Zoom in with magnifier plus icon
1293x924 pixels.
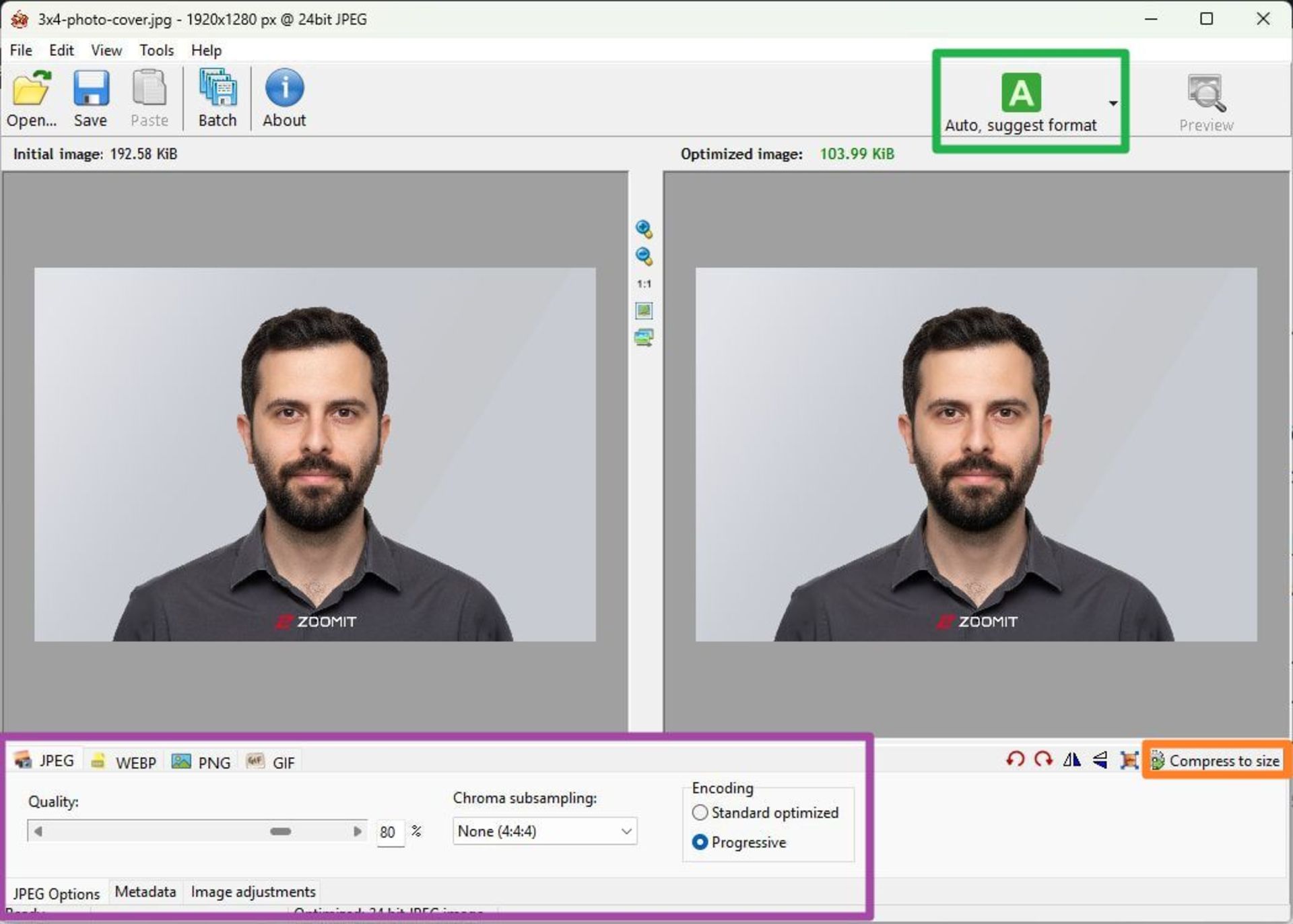click(x=643, y=229)
